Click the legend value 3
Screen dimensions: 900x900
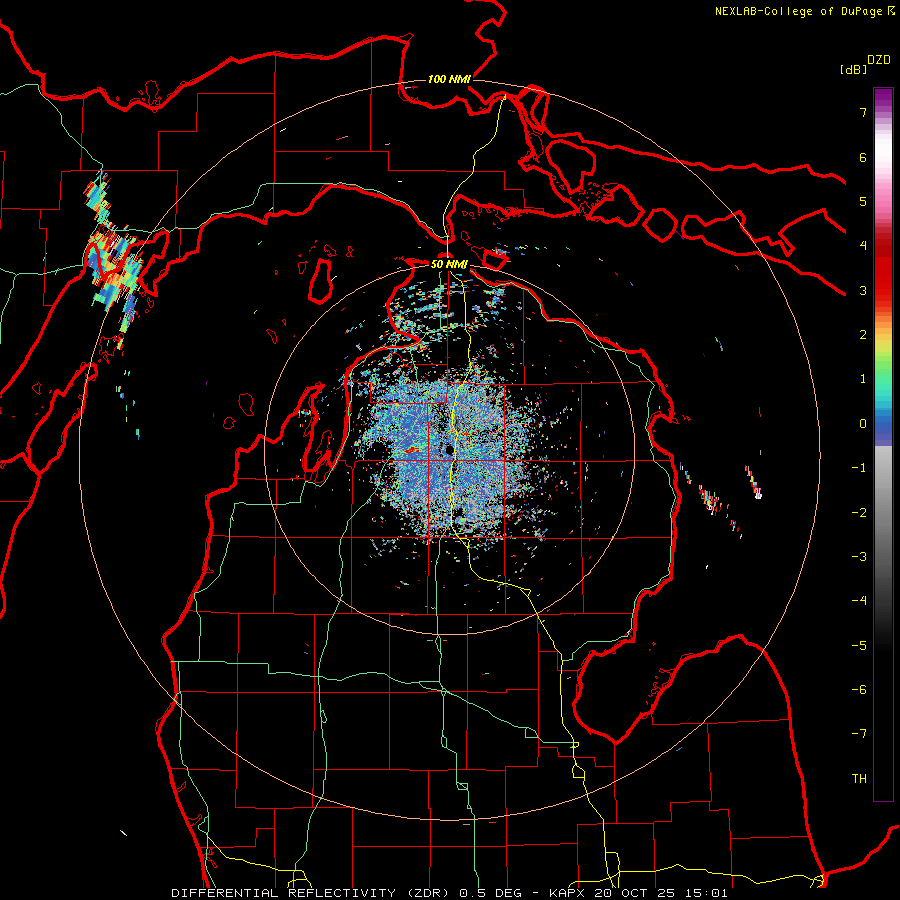coord(863,290)
